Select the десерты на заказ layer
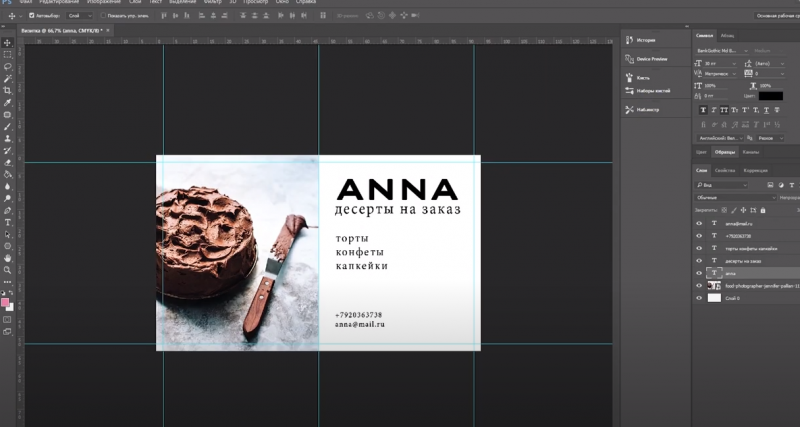Image resolution: width=800 pixels, height=427 pixels. (x=745, y=261)
